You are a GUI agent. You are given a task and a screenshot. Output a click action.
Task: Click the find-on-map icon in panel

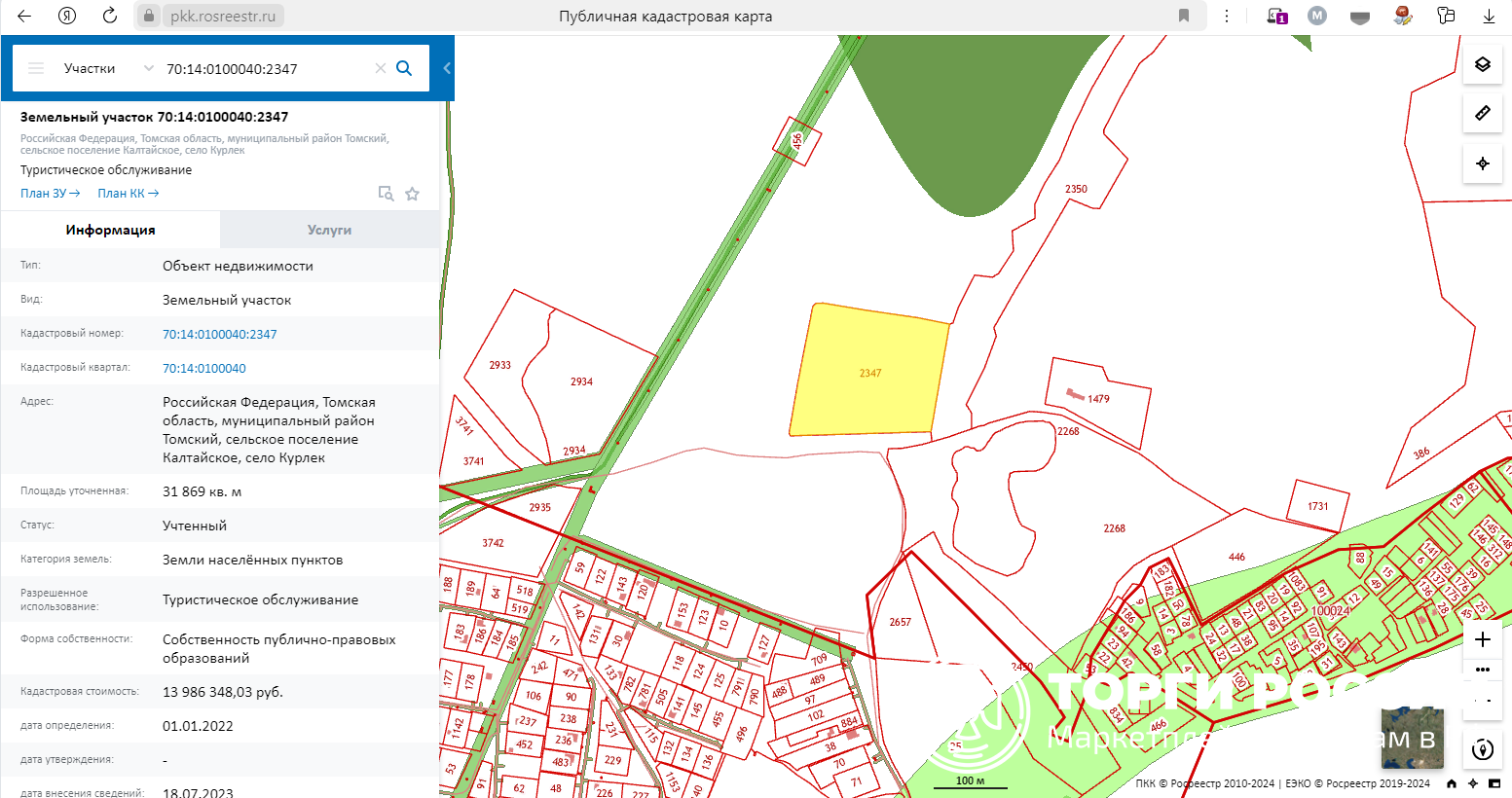[386, 194]
